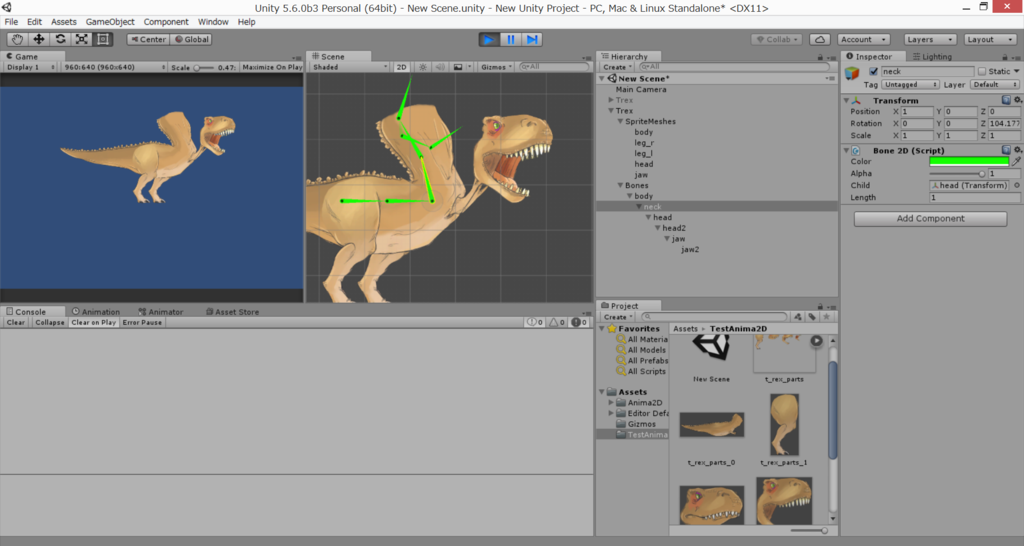Open the Account dropdown
The height and width of the screenshot is (546, 1024).
coord(863,39)
